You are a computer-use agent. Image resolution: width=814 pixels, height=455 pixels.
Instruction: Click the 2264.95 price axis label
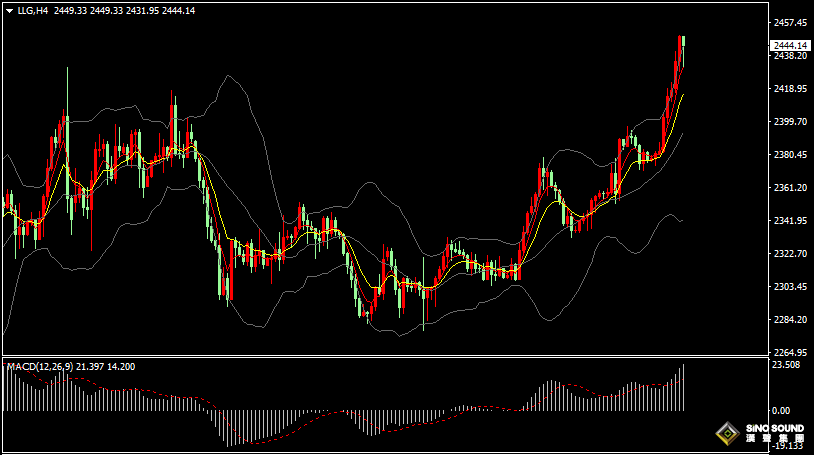point(791,353)
